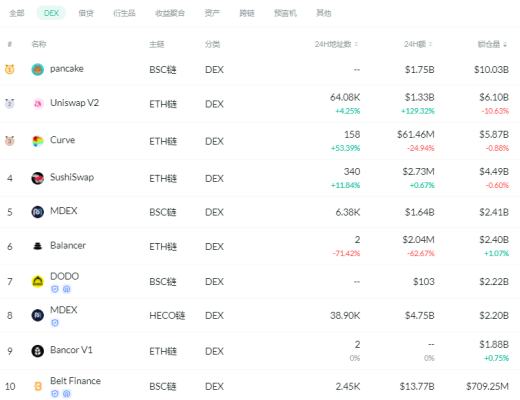This screenshot has width=520, height=400.
Task: Open the Bancor V1 project link
Action: tap(71, 350)
